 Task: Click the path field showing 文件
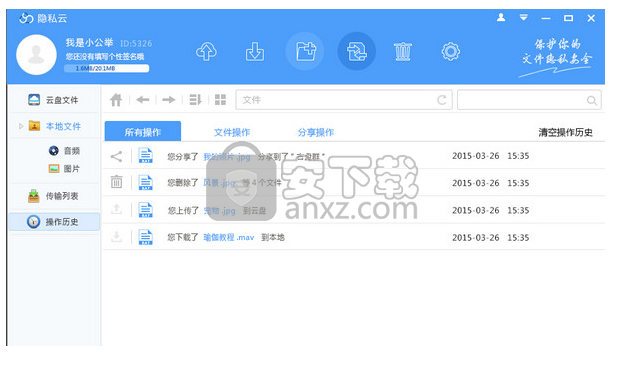pyautogui.click(x=344, y=100)
